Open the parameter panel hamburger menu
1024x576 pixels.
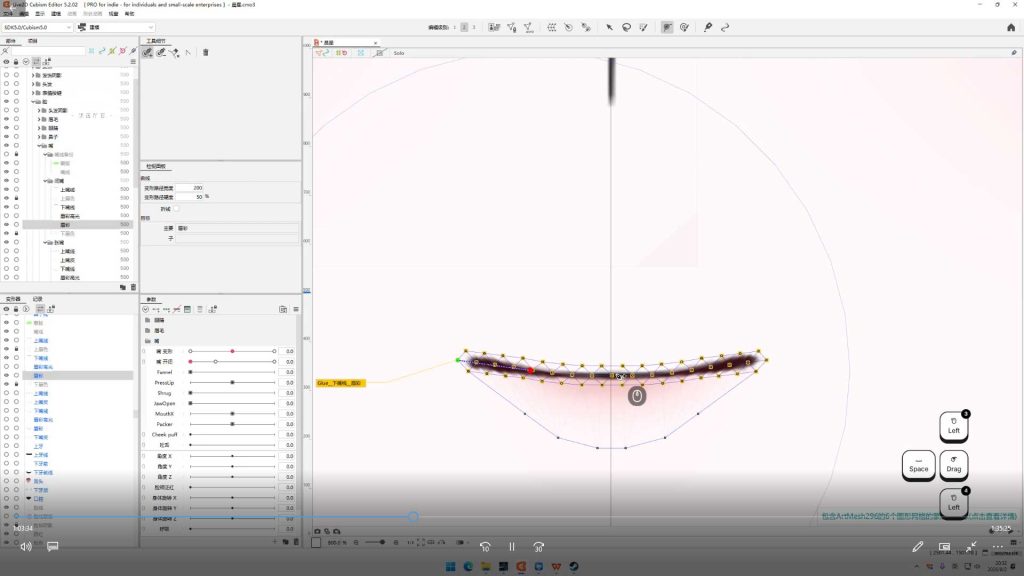296,310
